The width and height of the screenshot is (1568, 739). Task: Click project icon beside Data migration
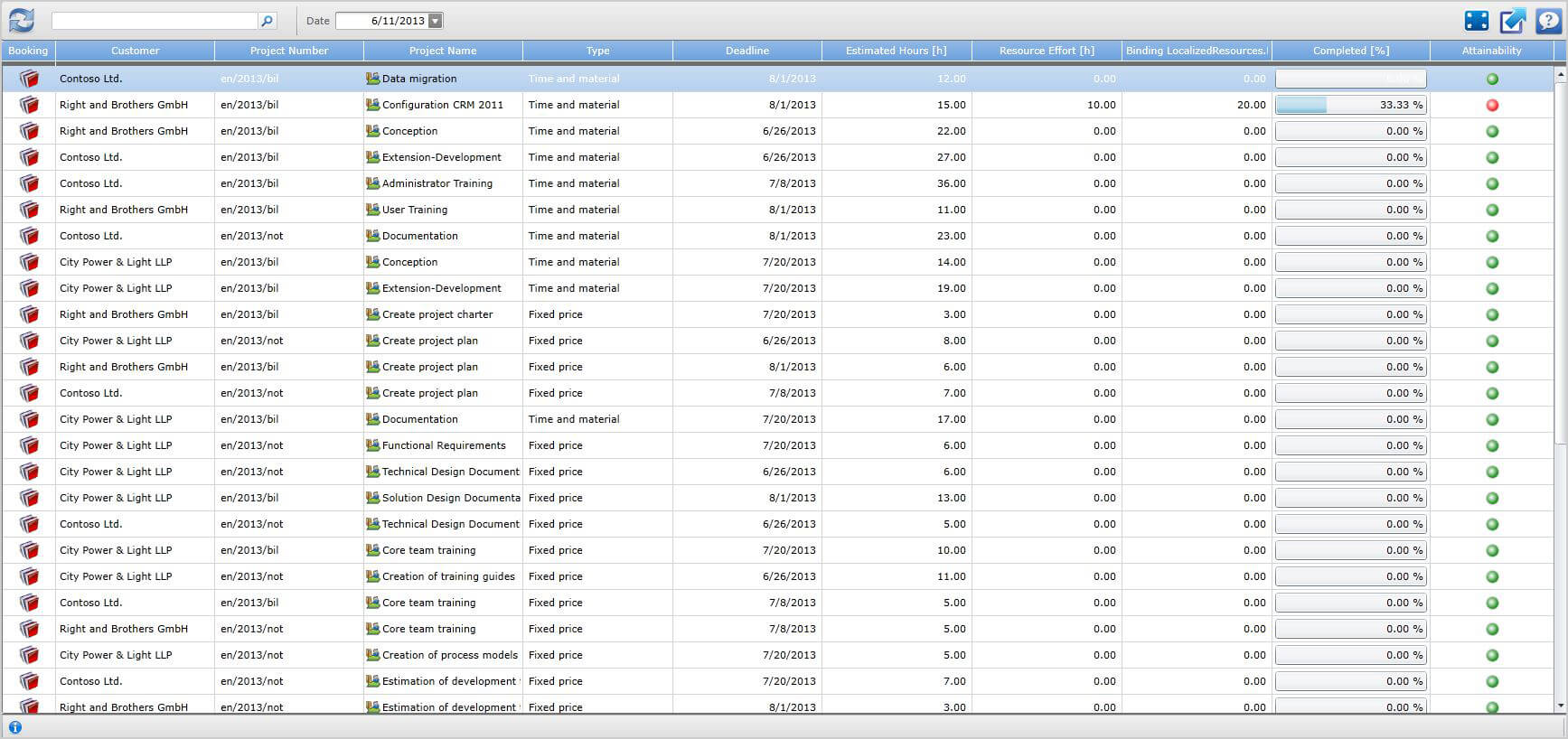click(372, 79)
